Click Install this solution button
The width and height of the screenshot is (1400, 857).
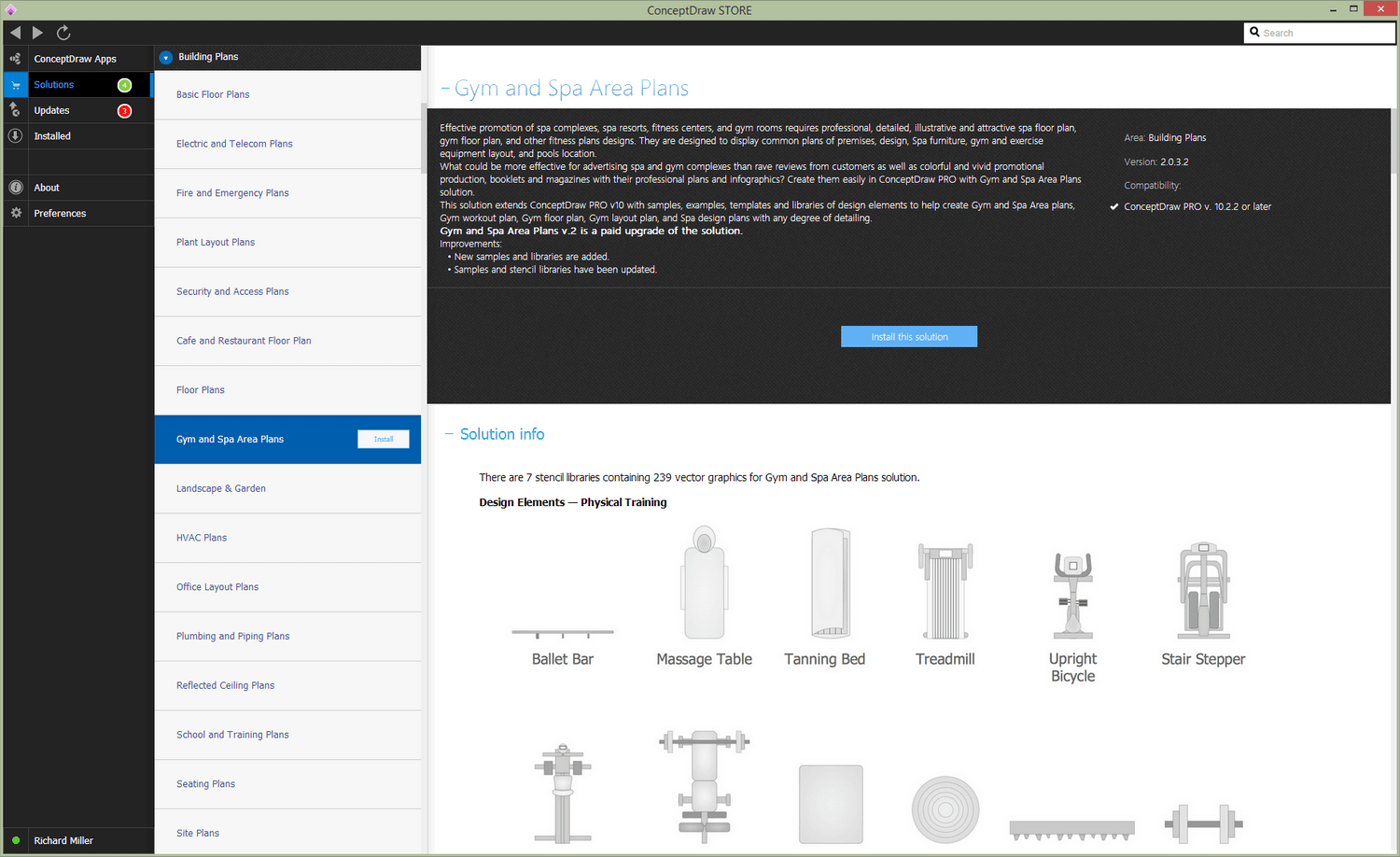(909, 337)
